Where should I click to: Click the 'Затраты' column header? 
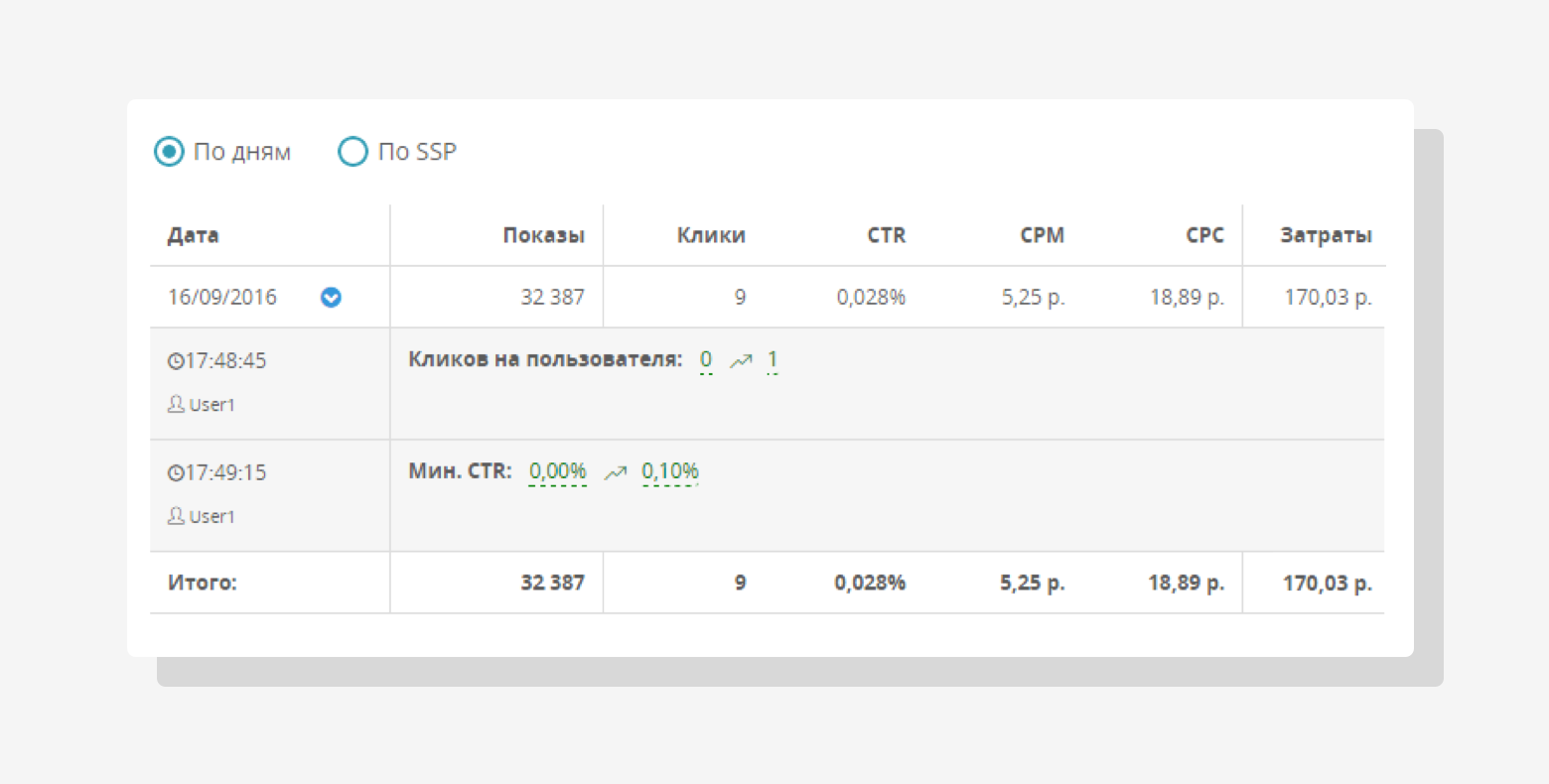1326,235
